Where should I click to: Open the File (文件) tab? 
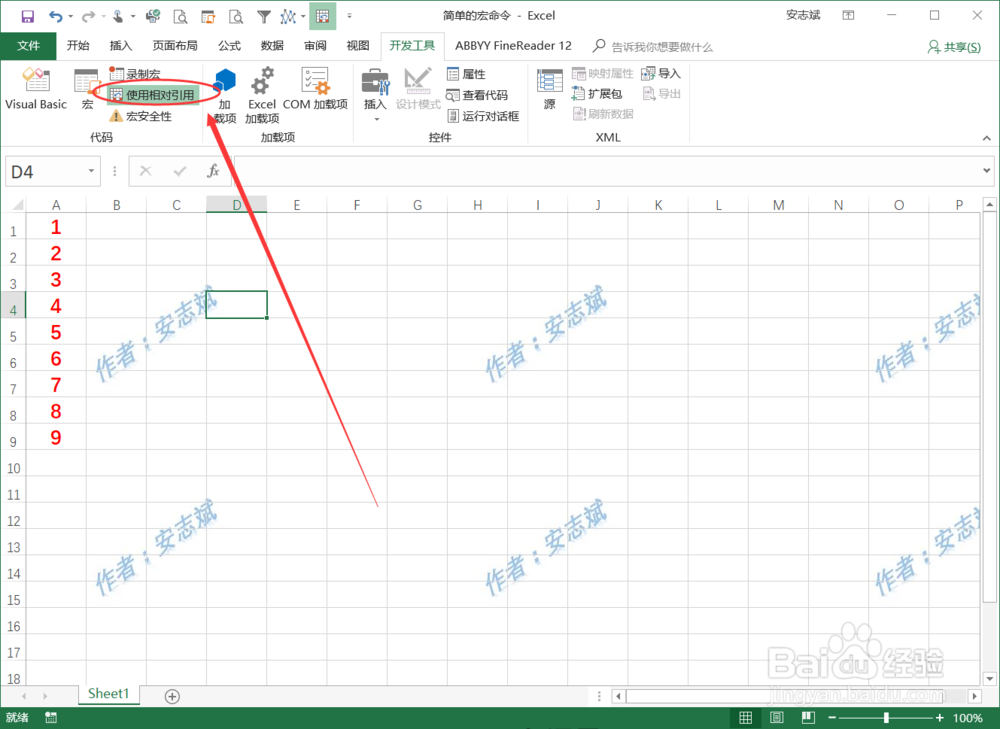[28, 46]
